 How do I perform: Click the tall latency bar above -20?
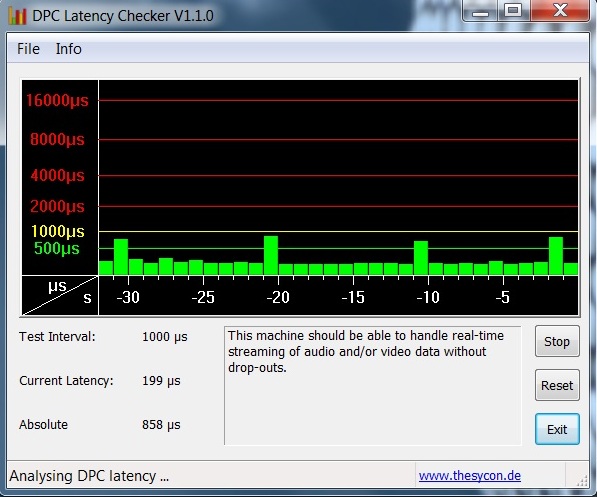pos(271,255)
